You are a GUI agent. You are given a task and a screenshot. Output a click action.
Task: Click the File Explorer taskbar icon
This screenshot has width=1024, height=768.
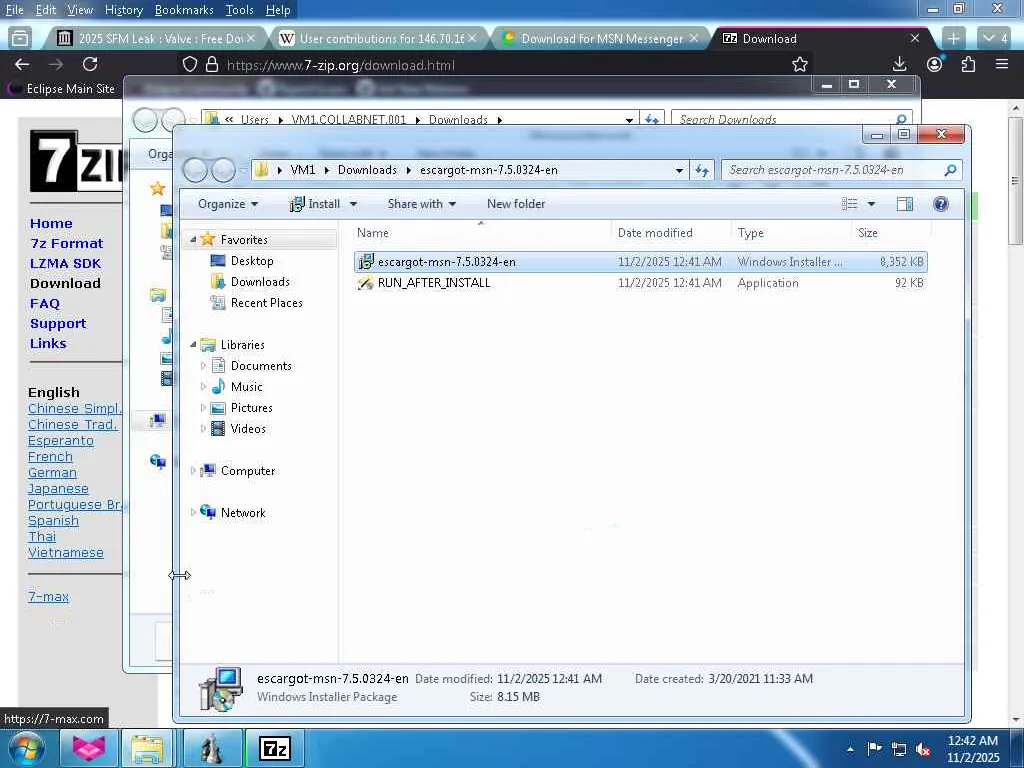pos(148,748)
